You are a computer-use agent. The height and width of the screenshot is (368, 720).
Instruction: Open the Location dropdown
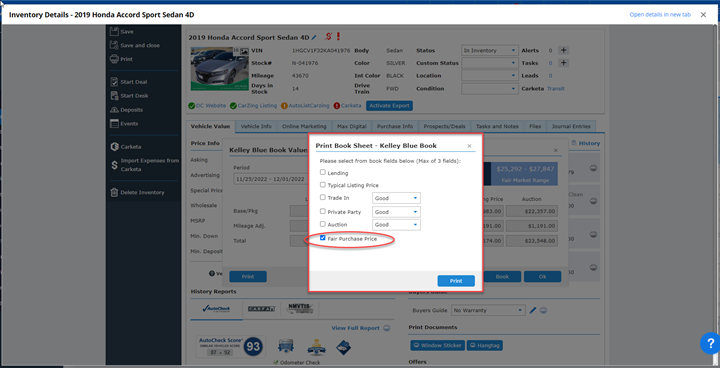coord(490,75)
